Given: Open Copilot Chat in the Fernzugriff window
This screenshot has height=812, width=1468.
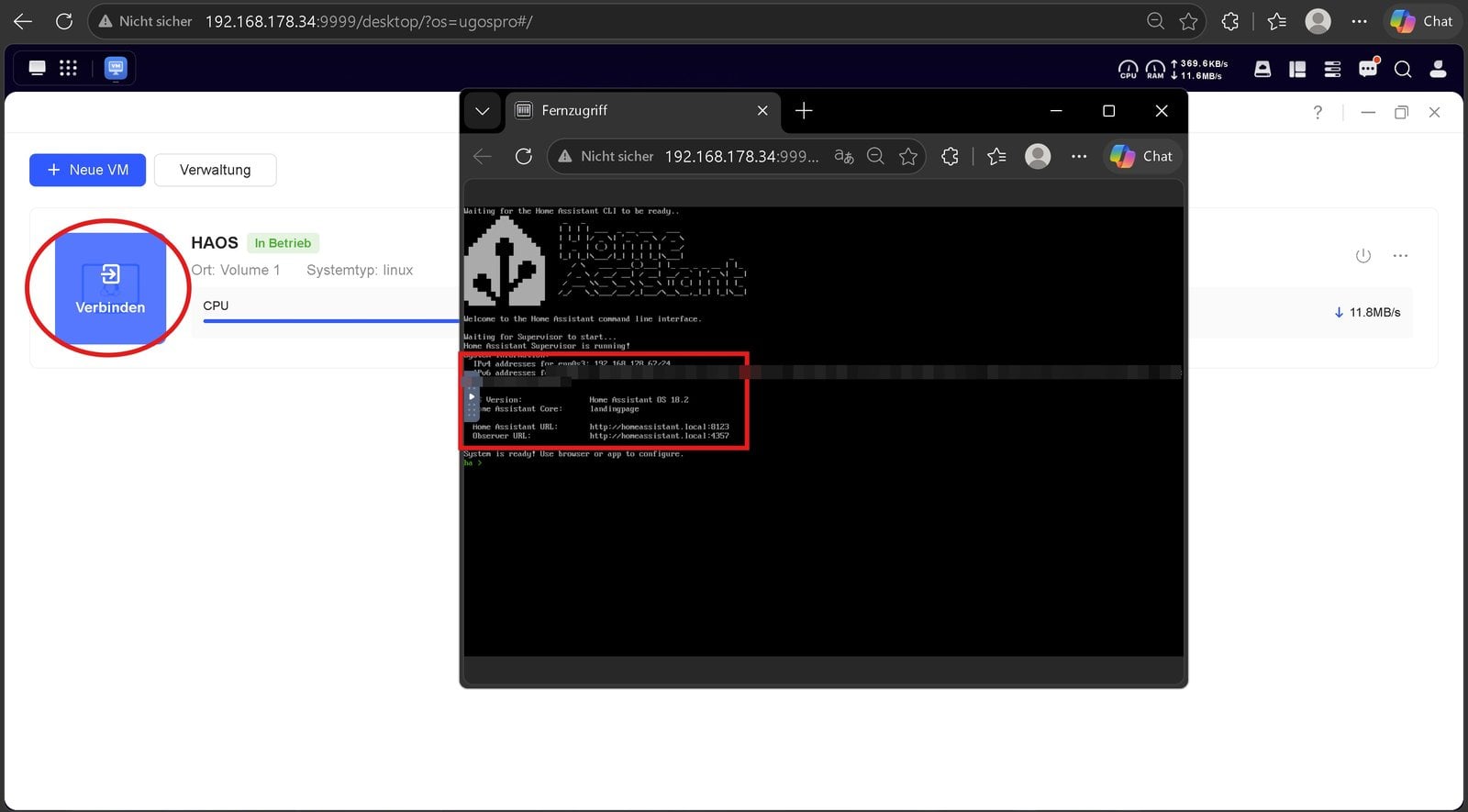Looking at the screenshot, I should point(1141,156).
